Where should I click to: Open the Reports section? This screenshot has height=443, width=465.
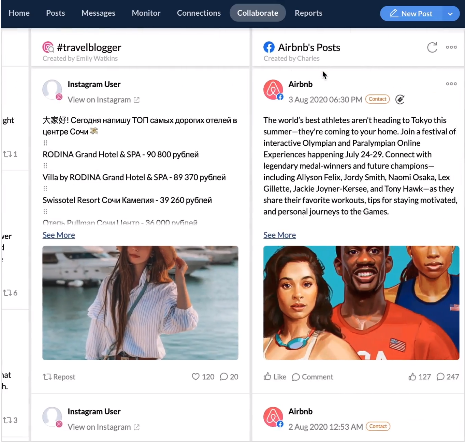pos(308,13)
